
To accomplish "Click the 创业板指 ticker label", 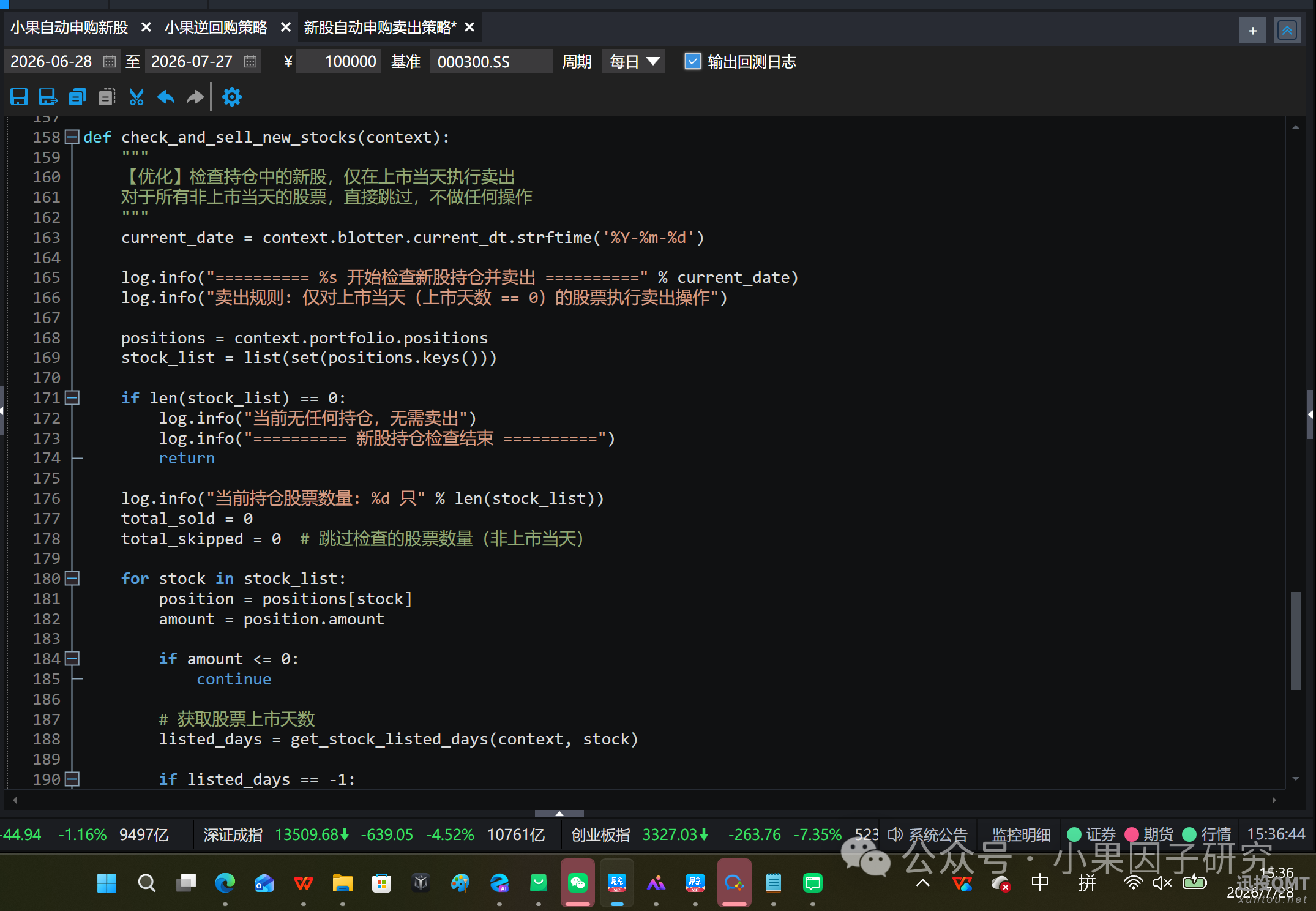I will [x=600, y=834].
